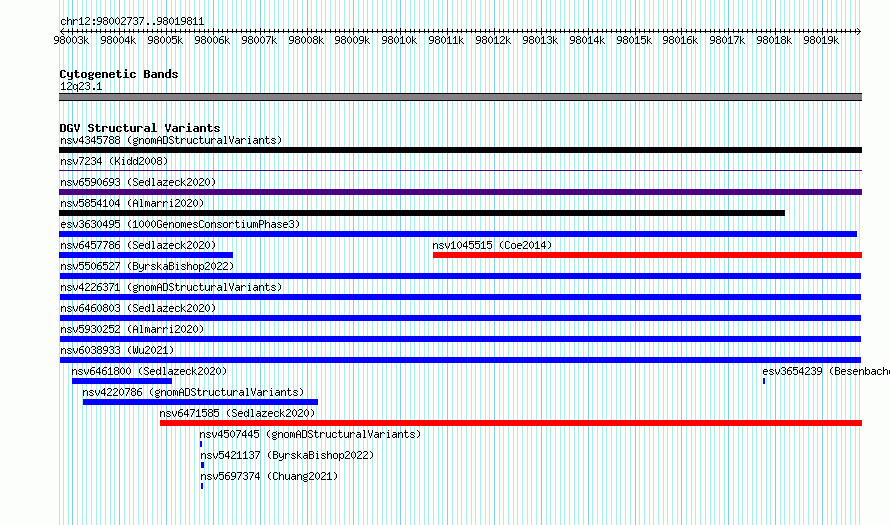The height and width of the screenshot is (525, 890).
Task: Click the blue nsv4226371 variant bar
Action: [460, 297]
